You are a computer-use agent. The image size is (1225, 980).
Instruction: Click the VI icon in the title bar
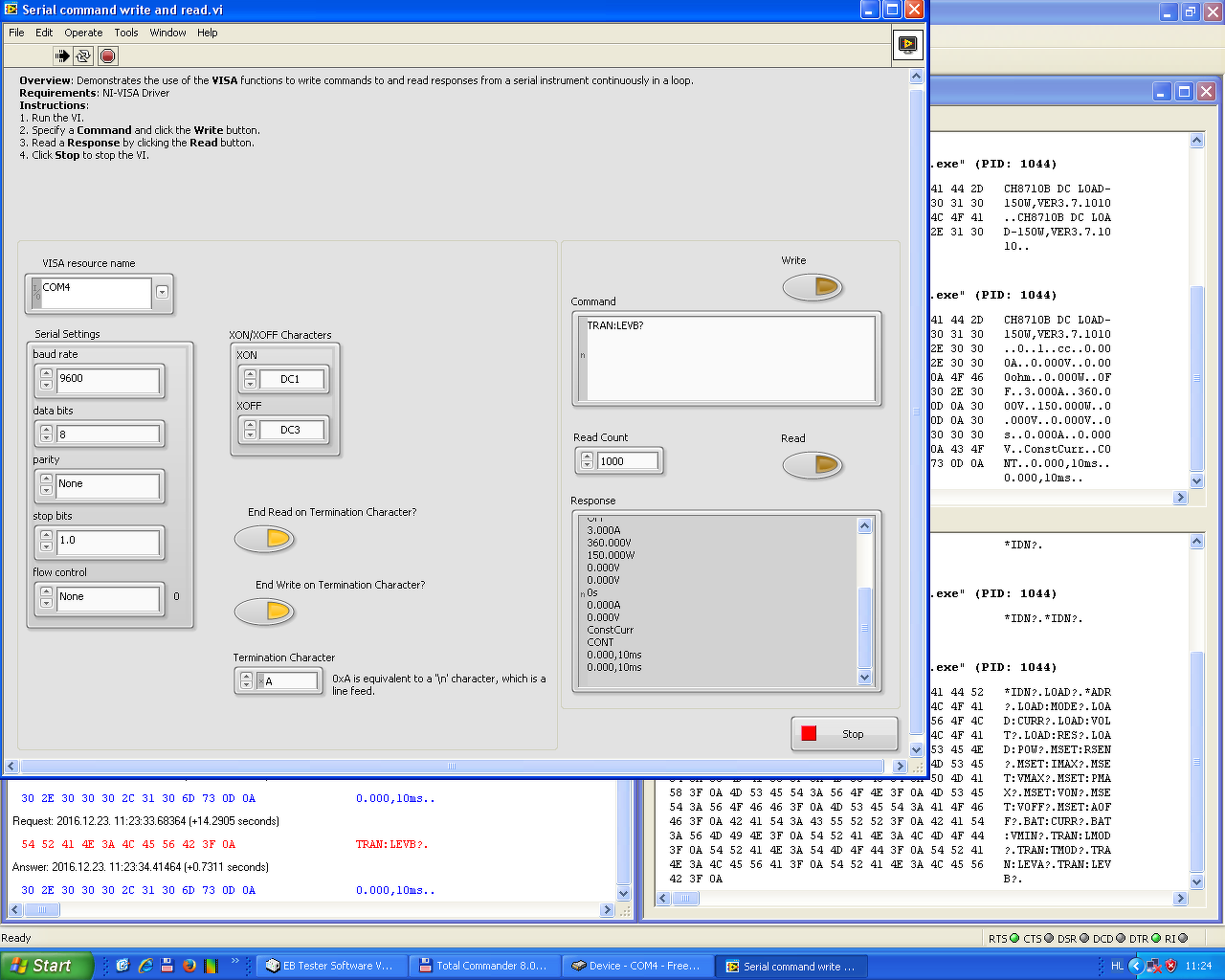[x=11, y=10]
